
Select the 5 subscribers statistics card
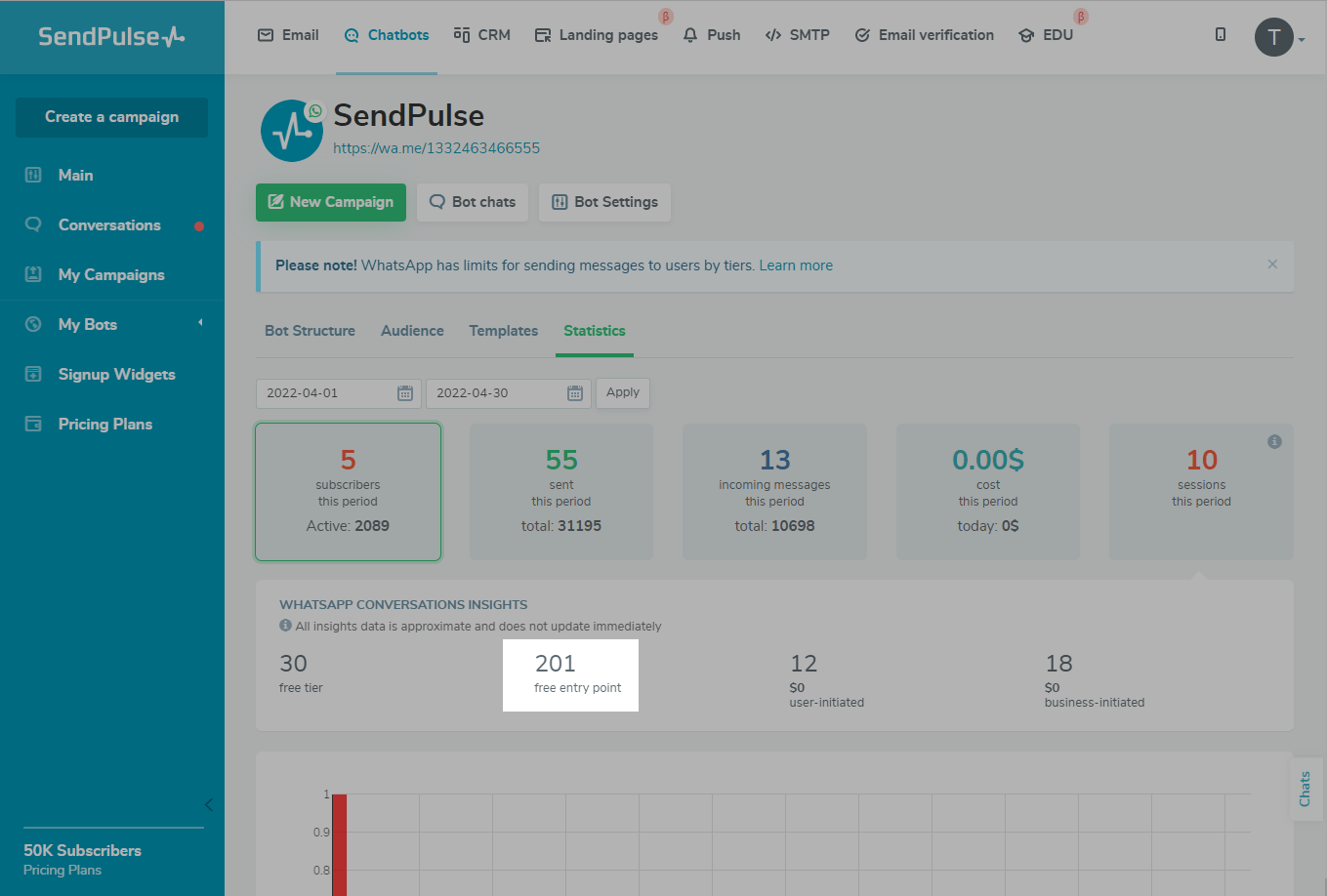coord(348,492)
